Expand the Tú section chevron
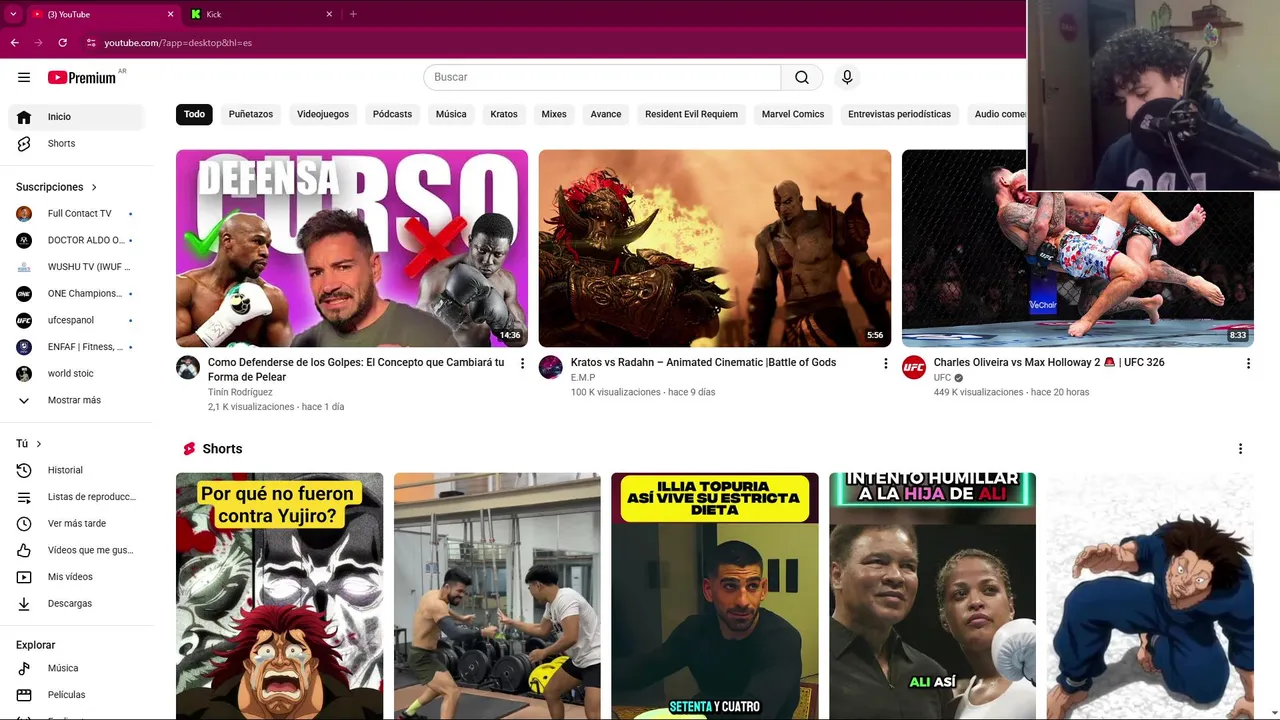 pos(39,444)
